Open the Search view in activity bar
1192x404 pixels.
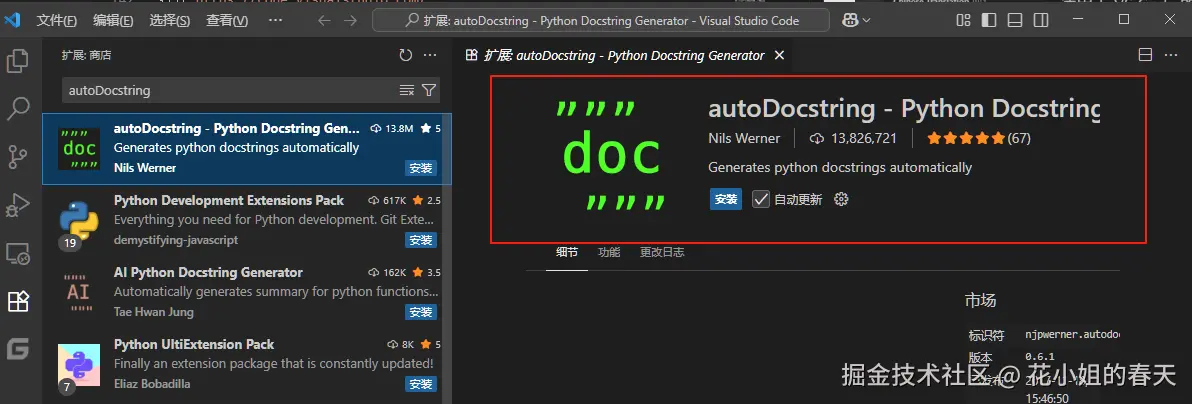point(17,109)
